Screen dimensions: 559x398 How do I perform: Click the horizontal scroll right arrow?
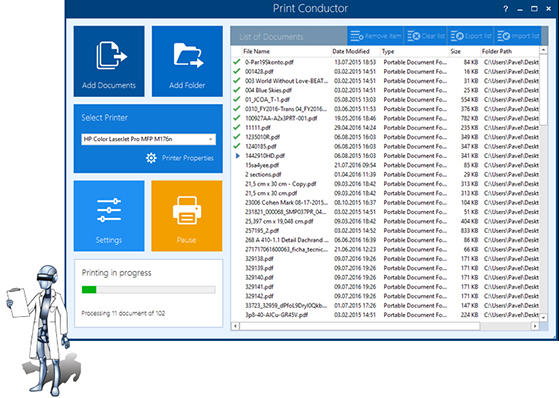pyautogui.click(x=535, y=326)
